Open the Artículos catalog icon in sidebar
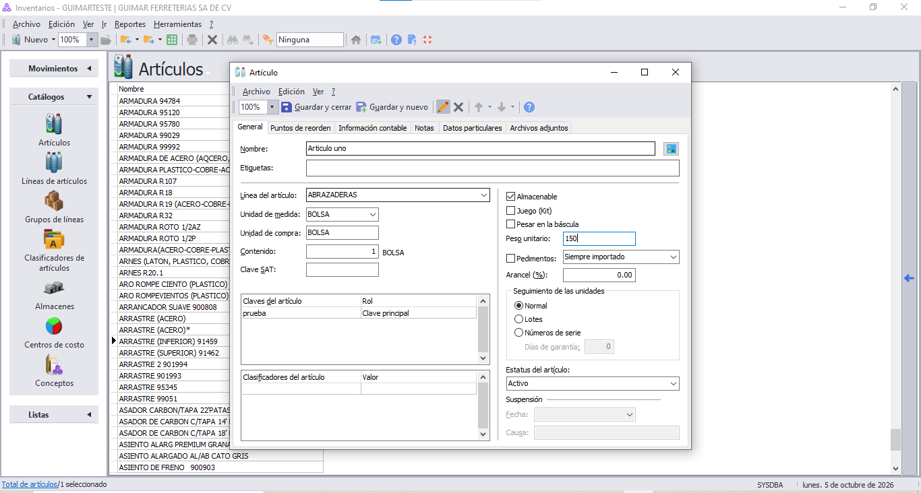The image size is (921, 493). click(x=53, y=124)
